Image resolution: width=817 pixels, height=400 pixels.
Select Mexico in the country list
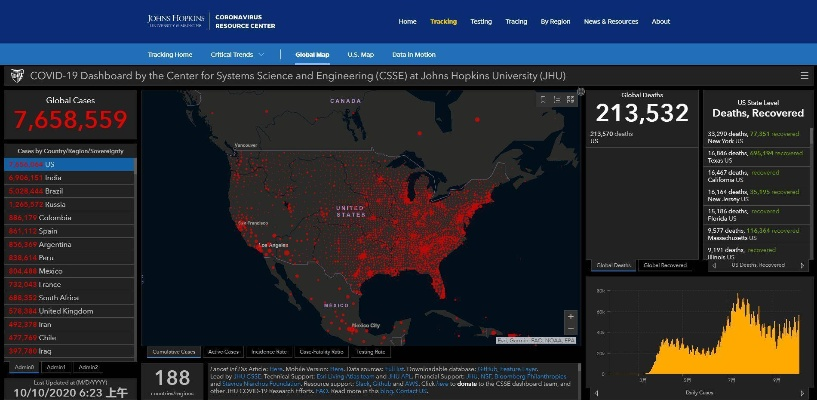click(69, 271)
